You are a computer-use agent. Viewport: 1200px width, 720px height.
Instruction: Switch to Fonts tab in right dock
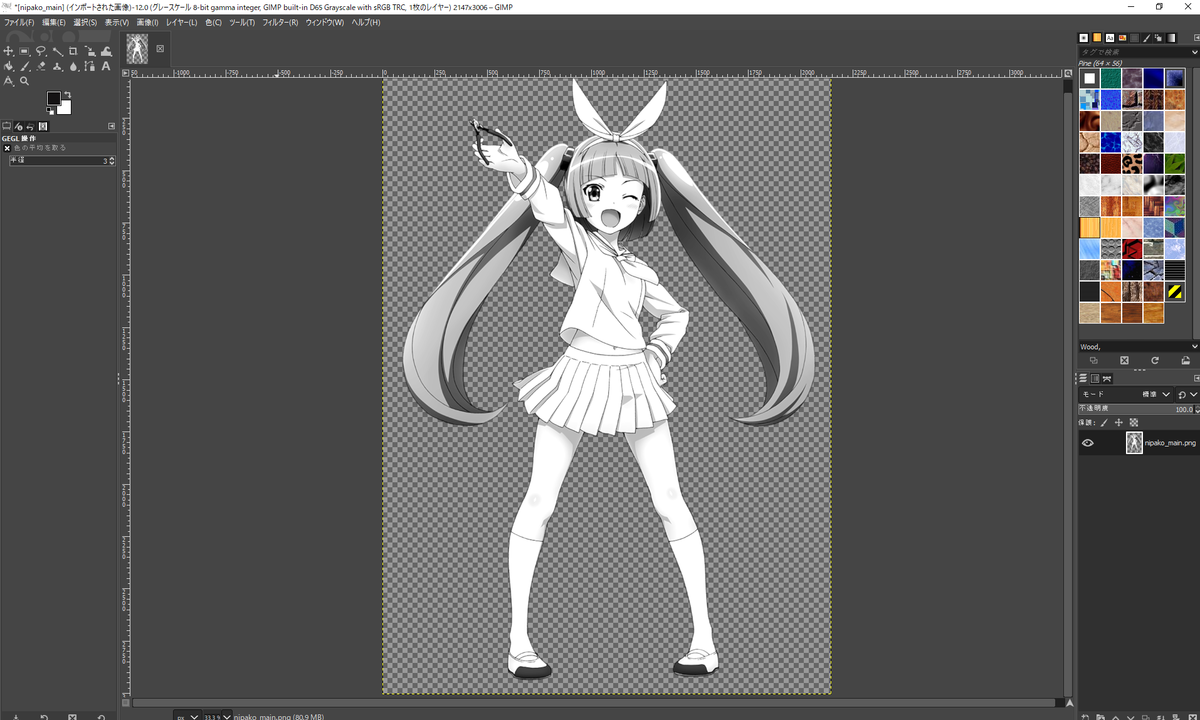click(x=1110, y=38)
